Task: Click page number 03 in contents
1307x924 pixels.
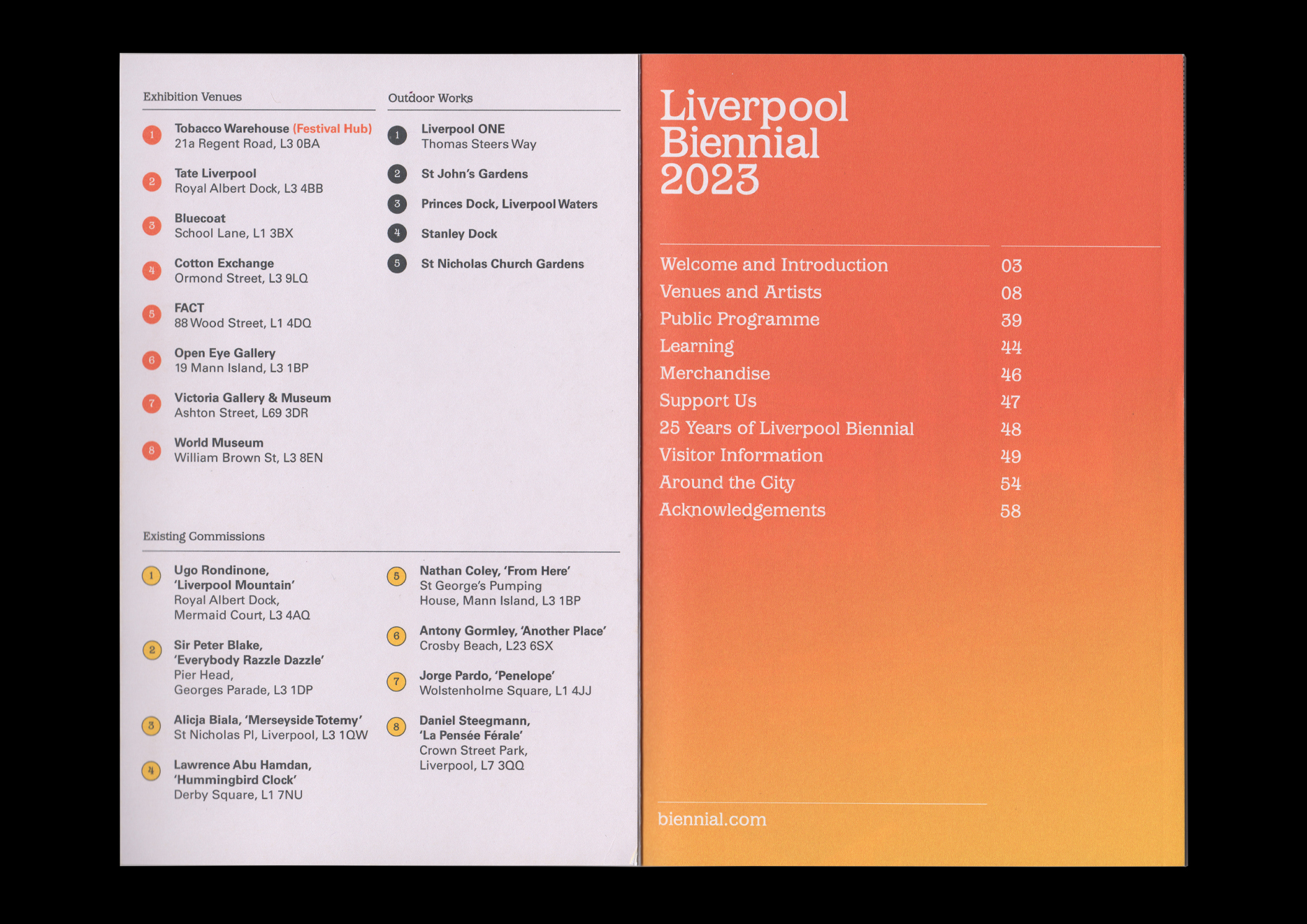Action: pyautogui.click(x=1011, y=266)
